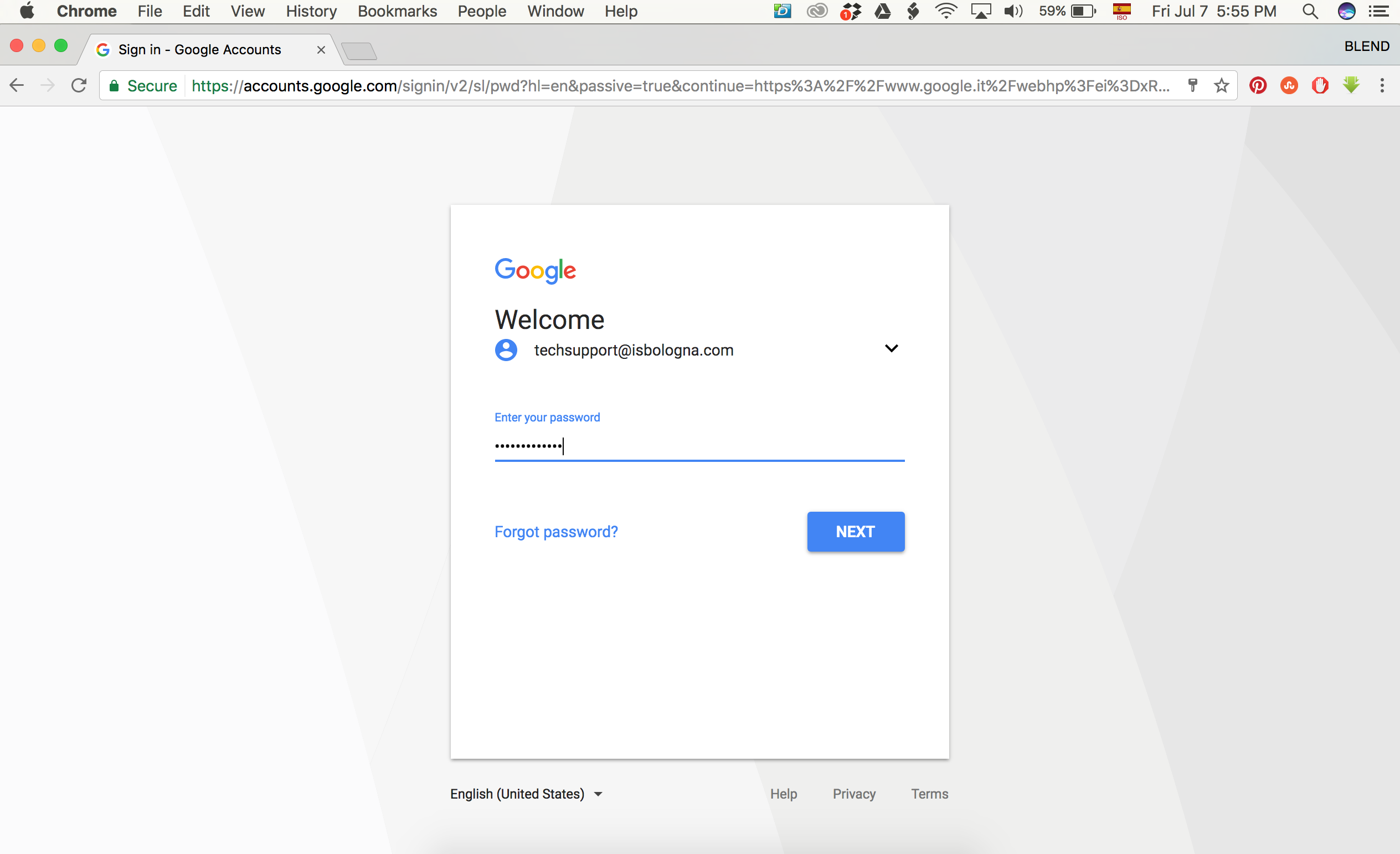Open the View menu

coord(247,12)
